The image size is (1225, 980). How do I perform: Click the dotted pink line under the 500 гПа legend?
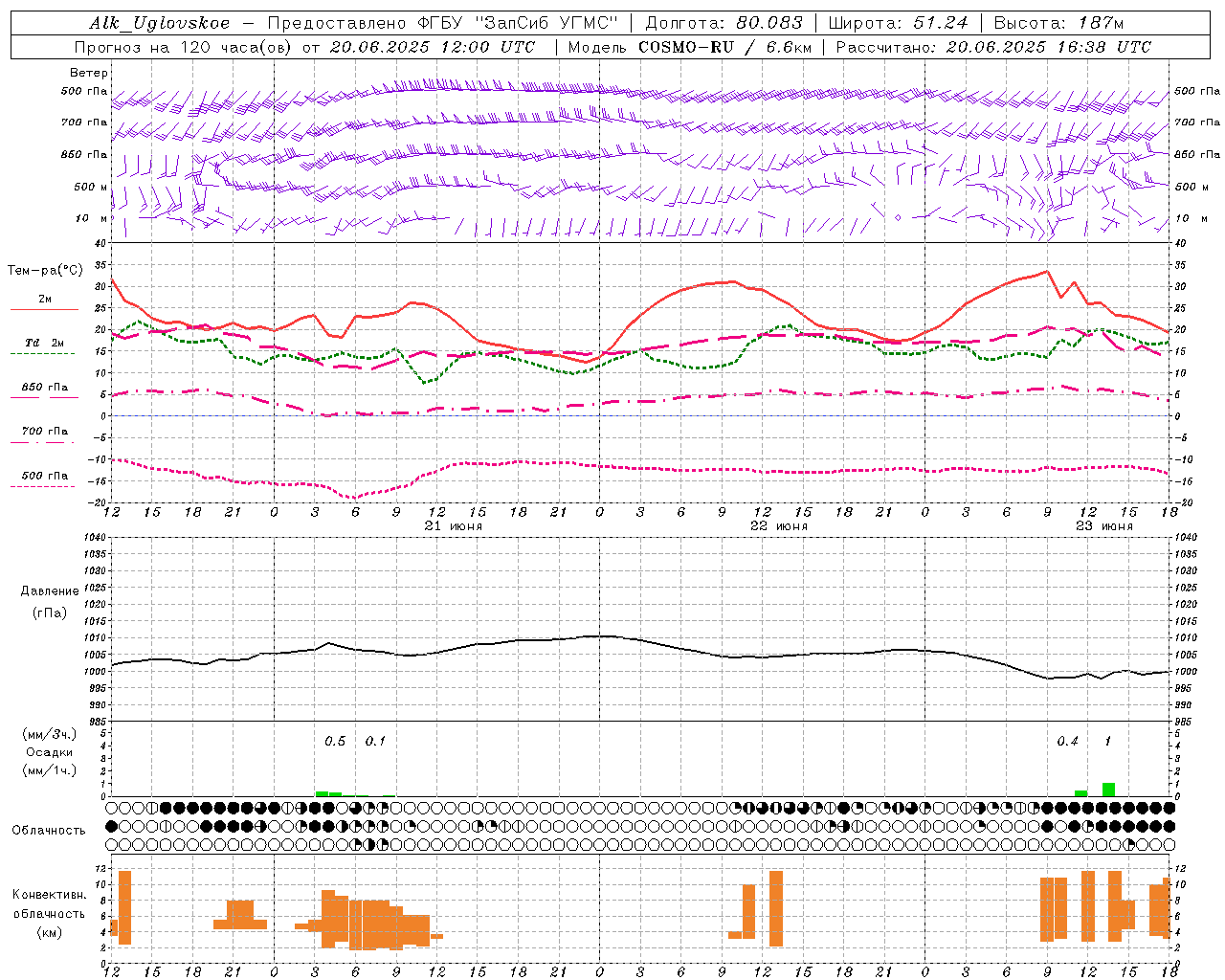point(42,486)
